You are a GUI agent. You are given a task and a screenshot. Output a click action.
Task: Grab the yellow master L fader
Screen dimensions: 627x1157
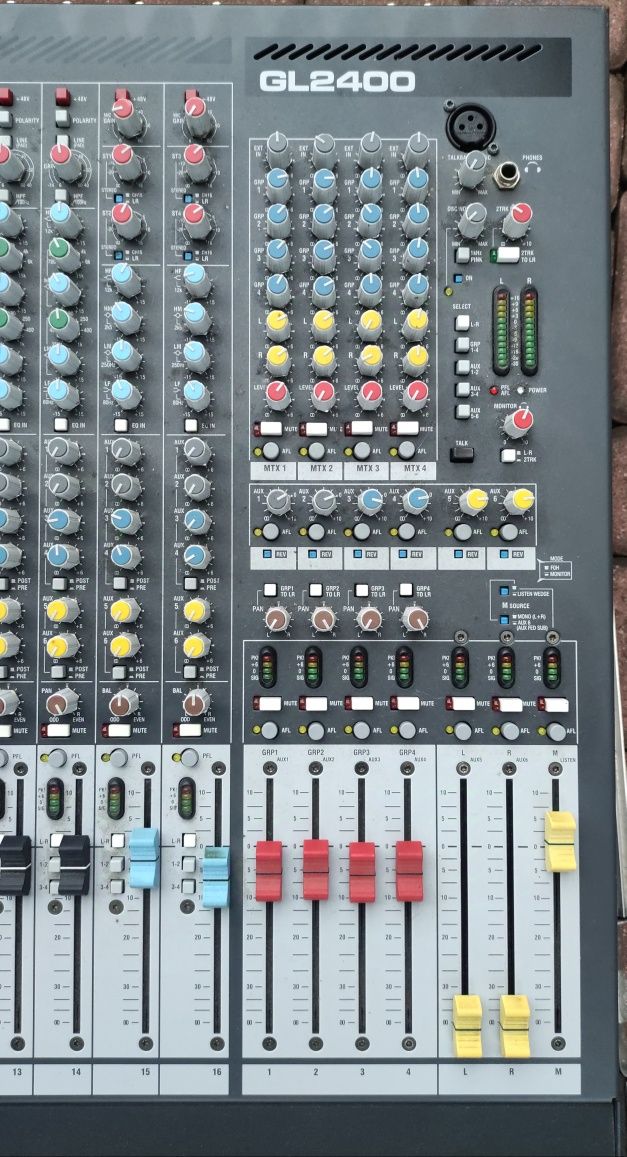click(467, 1026)
